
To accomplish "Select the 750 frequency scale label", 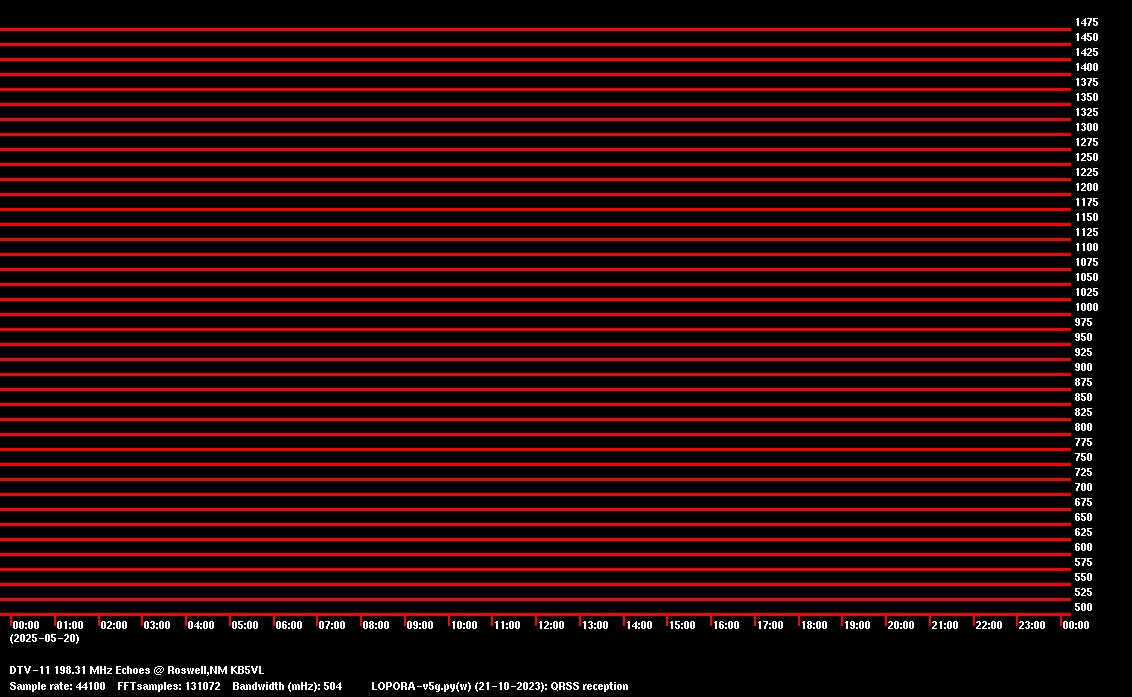I will click(1083, 457).
